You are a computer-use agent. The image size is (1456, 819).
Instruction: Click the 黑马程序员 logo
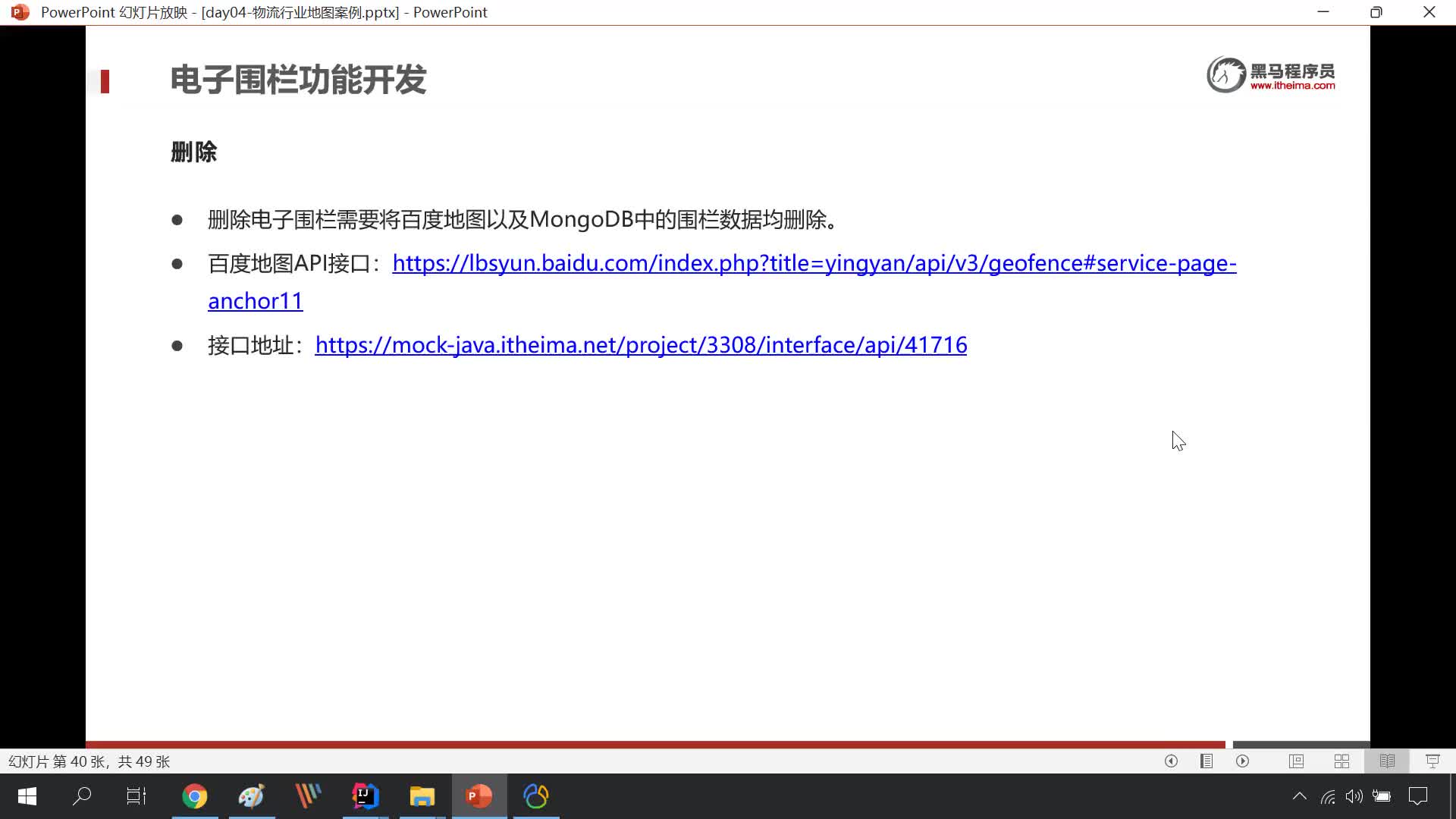(x=1271, y=74)
